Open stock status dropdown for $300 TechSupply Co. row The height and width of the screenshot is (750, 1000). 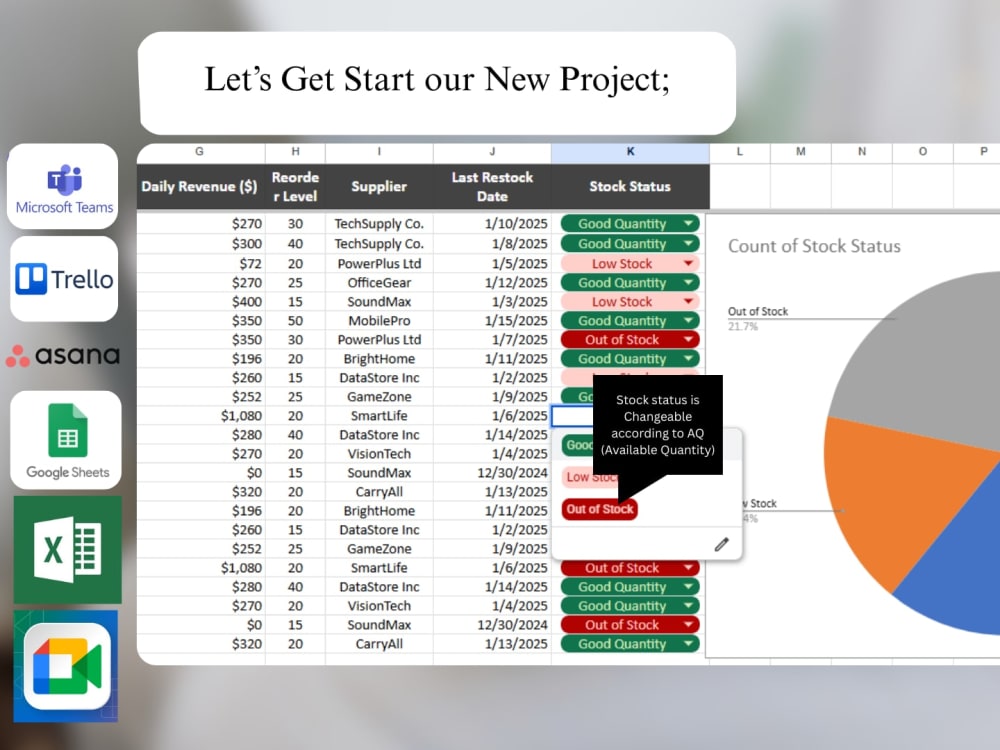point(688,244)
